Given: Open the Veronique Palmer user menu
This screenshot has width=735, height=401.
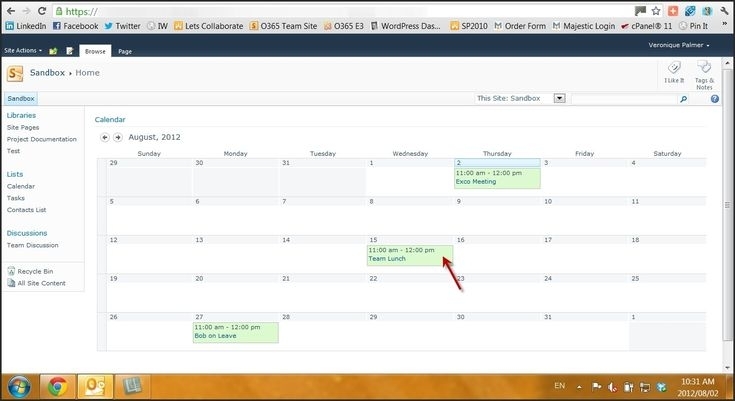Looking at the screenshot, I should (x=679, y=45).
